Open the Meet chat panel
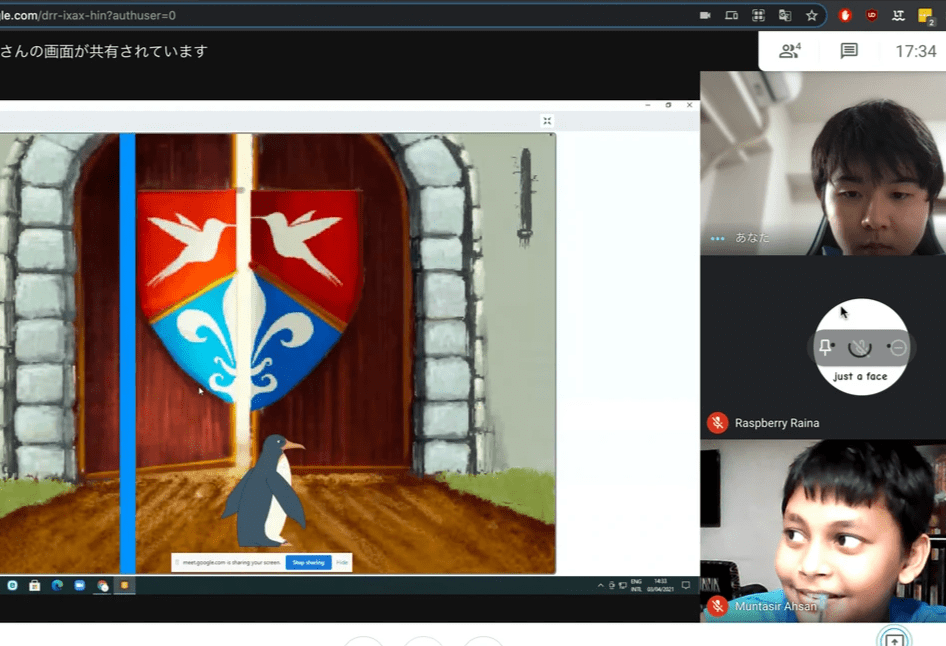This screenshot has width=946, height=646. pyautogui.click(x=849, y=51)
